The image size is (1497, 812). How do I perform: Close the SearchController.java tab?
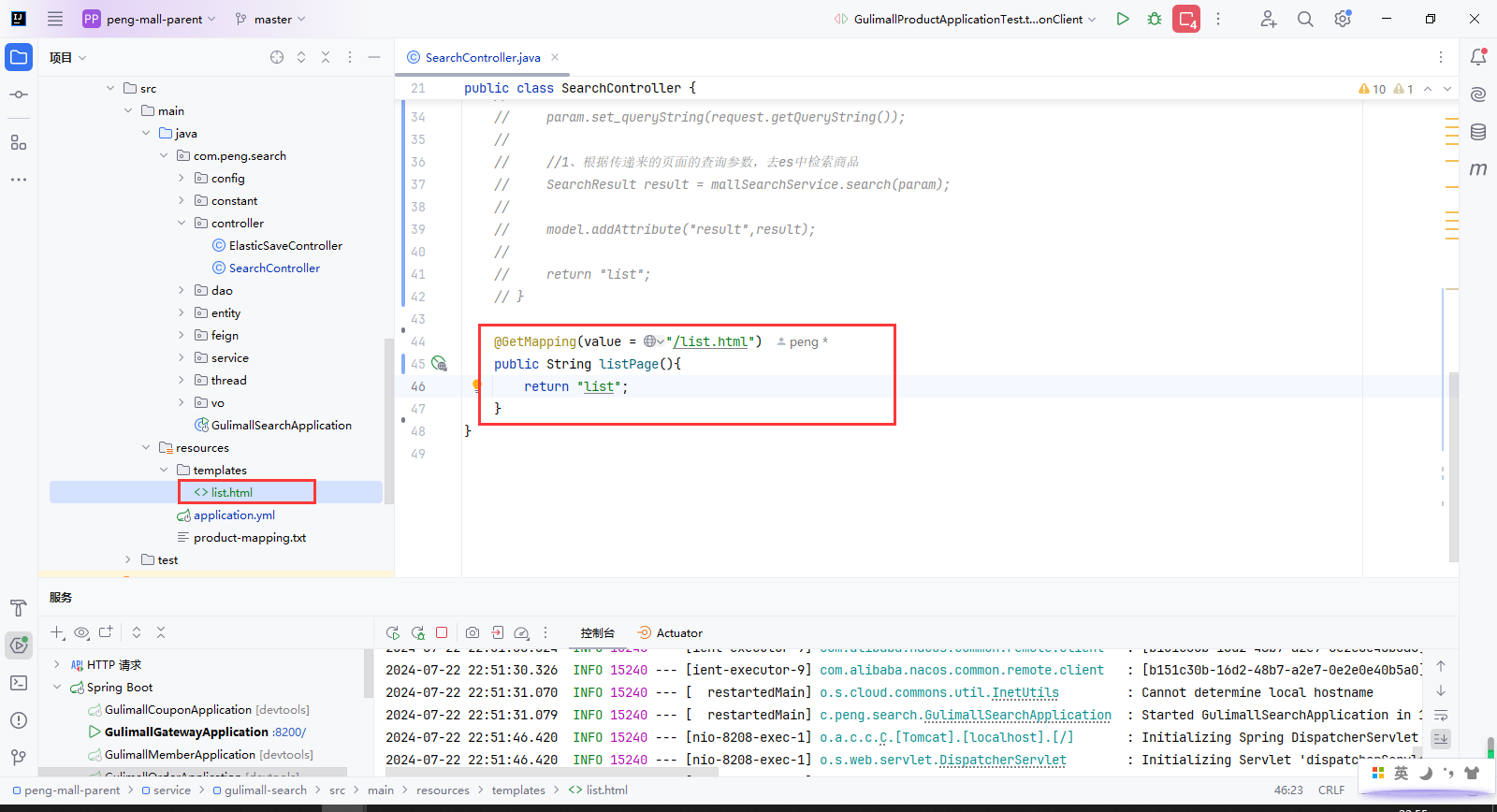(x=555, y=57)
